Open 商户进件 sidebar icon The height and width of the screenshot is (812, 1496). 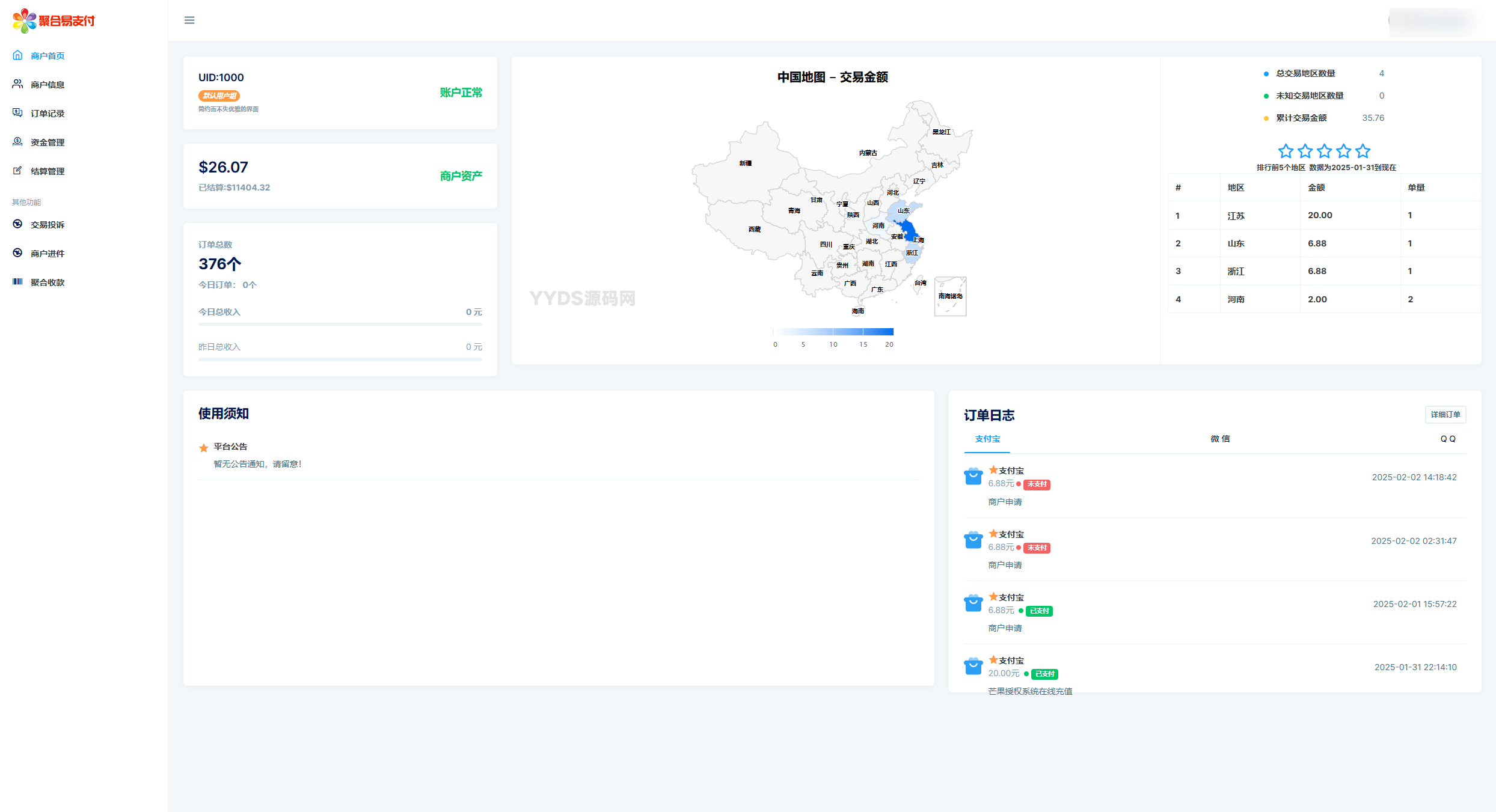[17, 253]
